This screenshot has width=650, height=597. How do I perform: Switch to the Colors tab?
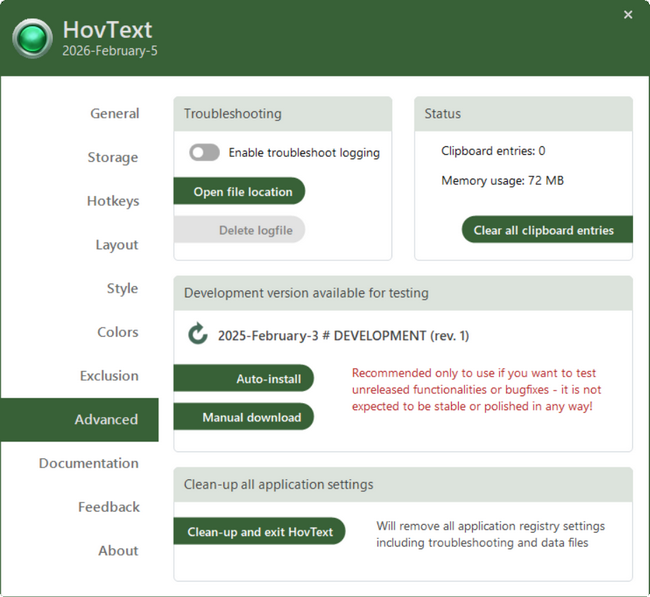(x=117, y=332)
